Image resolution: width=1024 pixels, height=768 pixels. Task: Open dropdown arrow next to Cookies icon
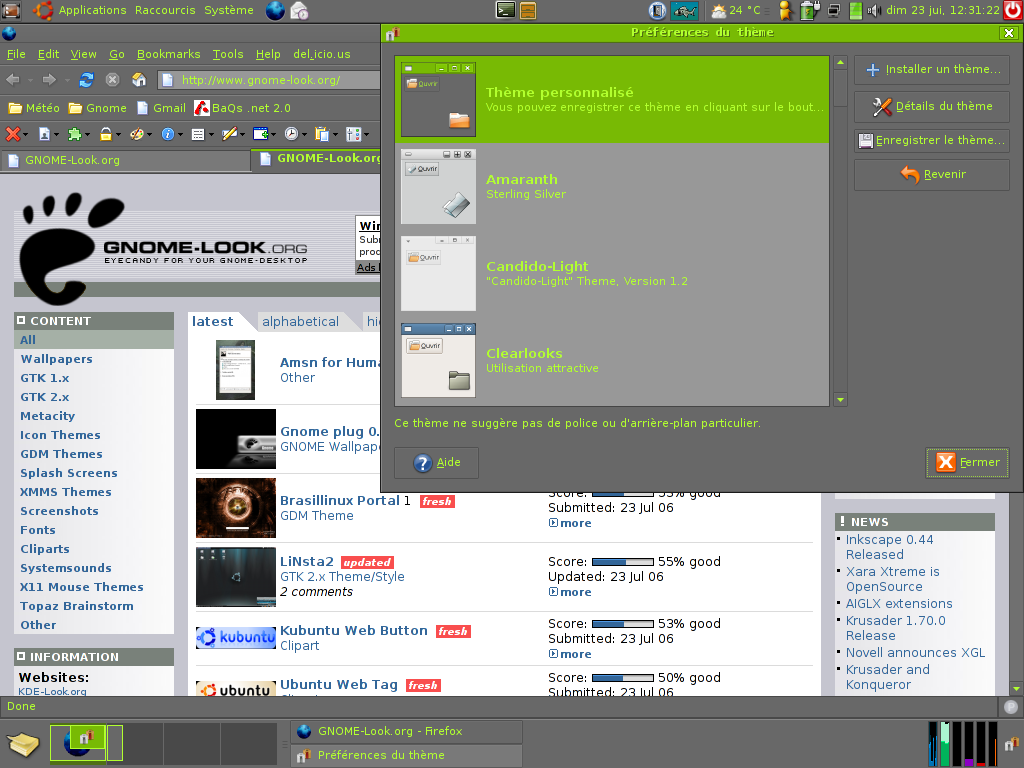point(56,135)
